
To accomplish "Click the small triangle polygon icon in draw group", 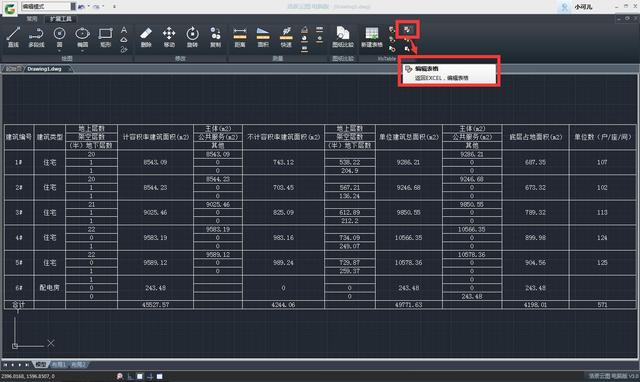I will [x=124, y=40].
